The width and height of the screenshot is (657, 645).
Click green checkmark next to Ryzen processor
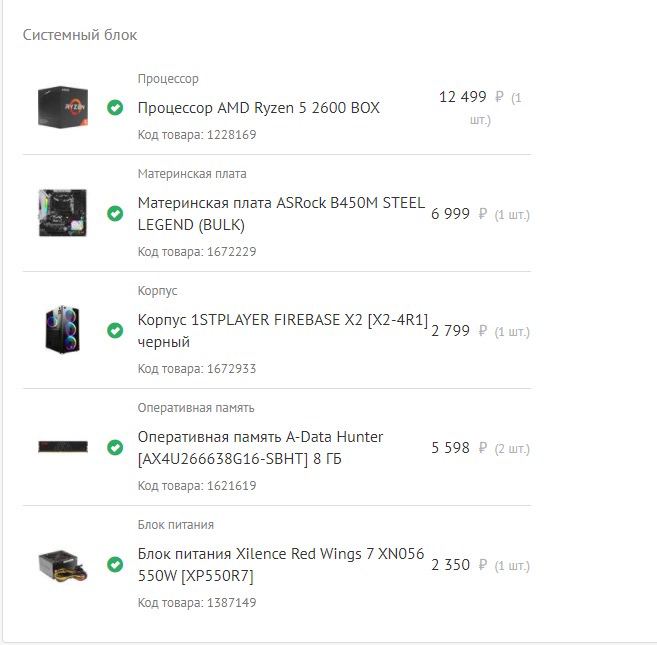click(115, 107)
